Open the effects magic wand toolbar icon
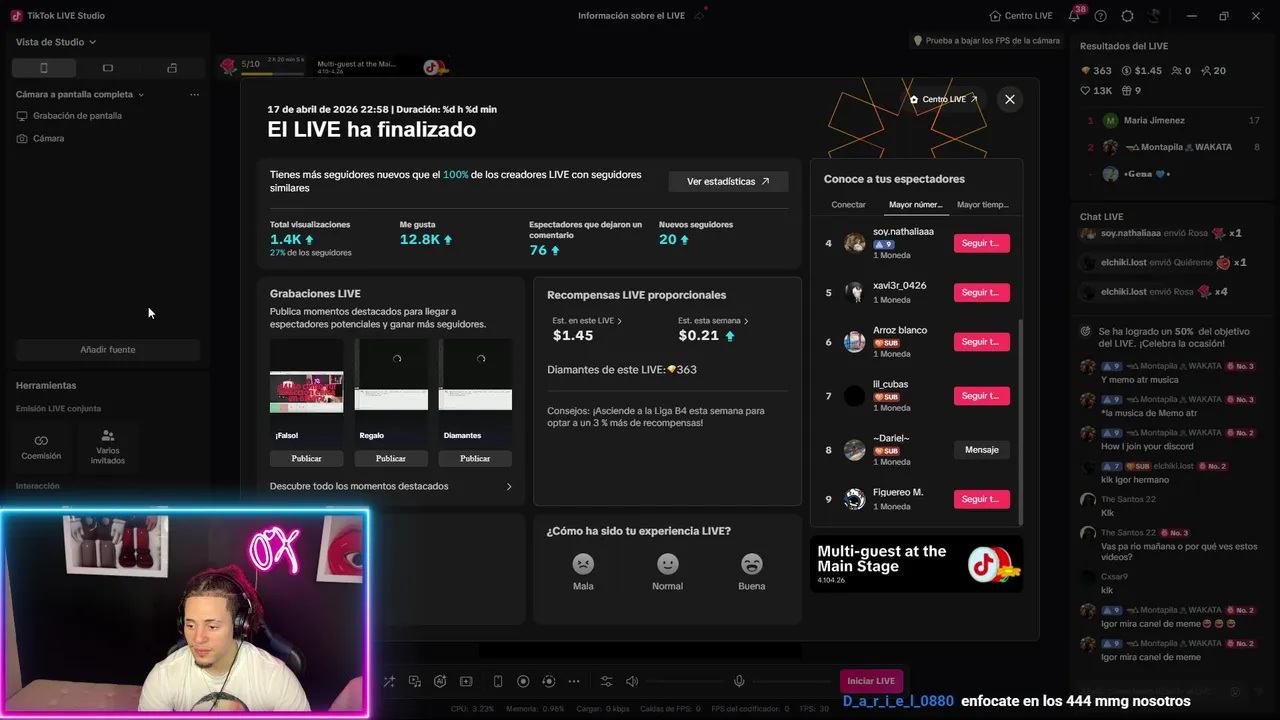The width and height of the screenshot is (1280, 720). pyautogui.click(x=389, y=681)
